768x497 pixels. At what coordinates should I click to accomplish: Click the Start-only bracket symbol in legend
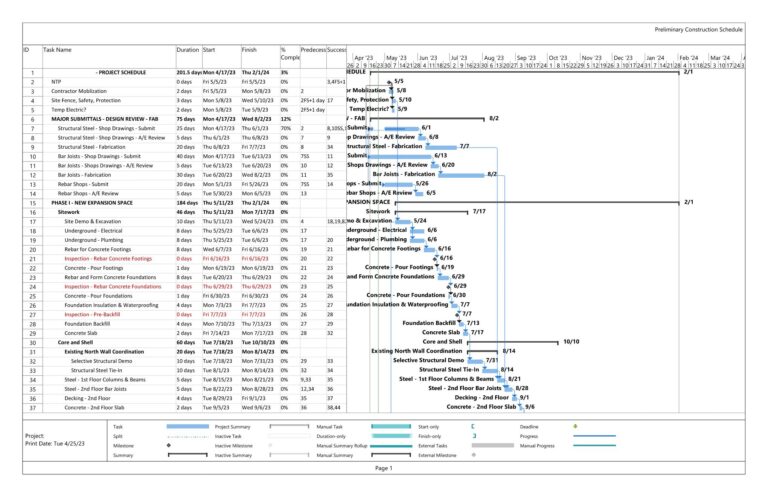pyautogui.click(x=473, y=425)
